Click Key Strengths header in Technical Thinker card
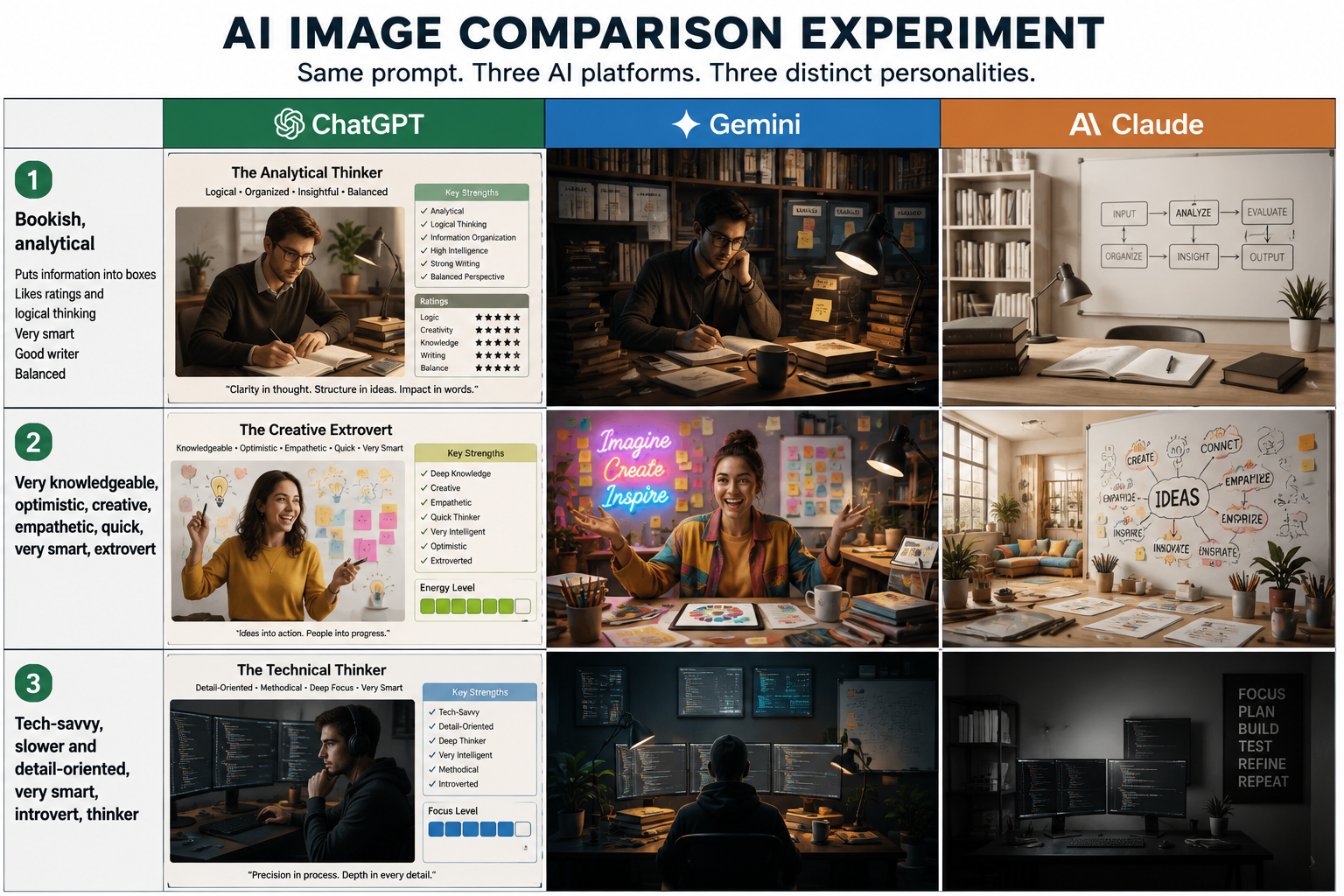The height and width of the screenshot is (896, 1344). coord(479,692)
